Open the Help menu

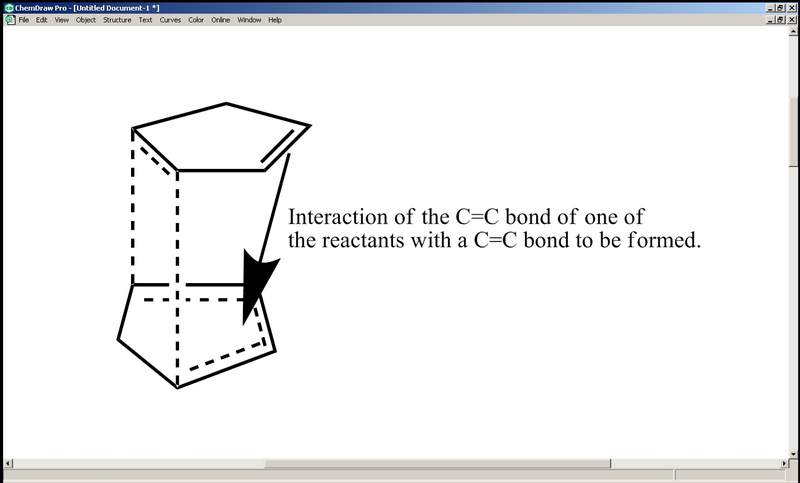275,20
